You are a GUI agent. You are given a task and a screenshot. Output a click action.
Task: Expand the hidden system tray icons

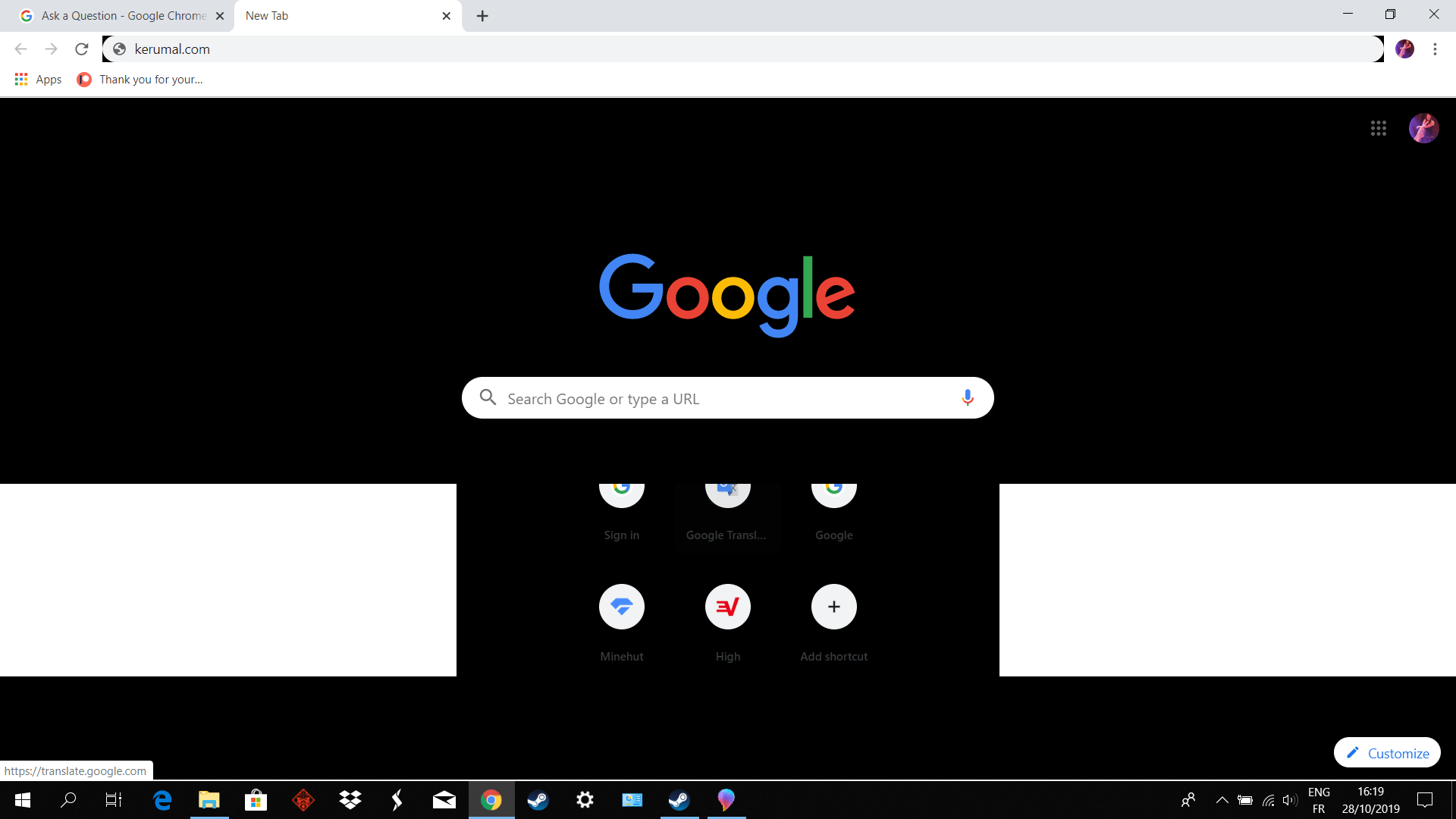coord(1222,800)
